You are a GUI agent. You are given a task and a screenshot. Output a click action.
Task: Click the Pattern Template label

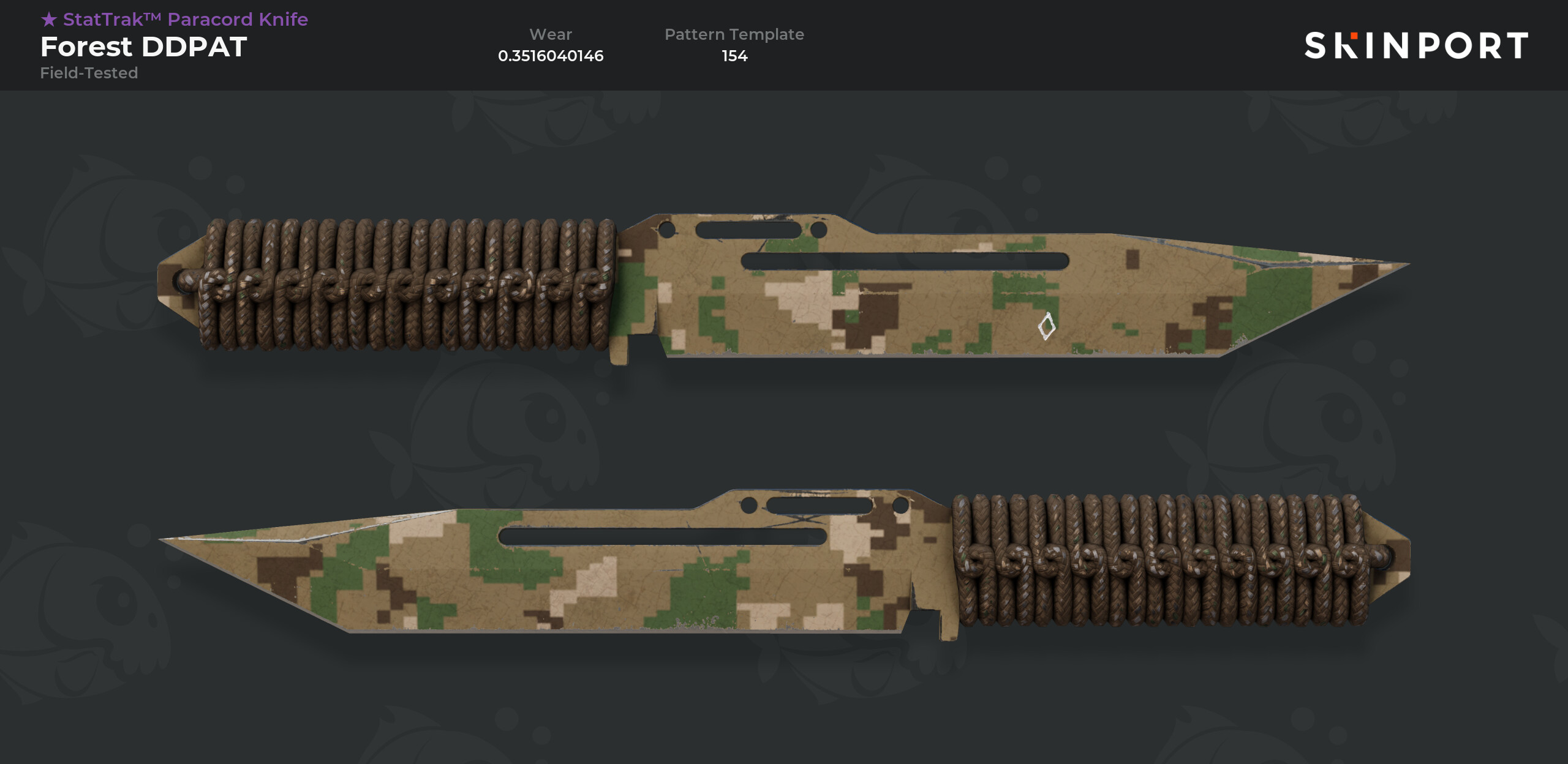pyautogui.click(x=734, y=34)
